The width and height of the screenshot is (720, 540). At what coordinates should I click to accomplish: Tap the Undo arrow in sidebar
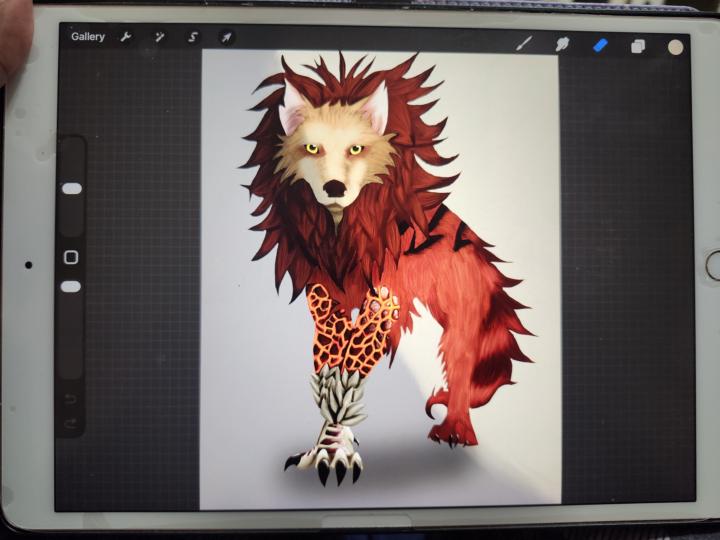tap(71, 399)
